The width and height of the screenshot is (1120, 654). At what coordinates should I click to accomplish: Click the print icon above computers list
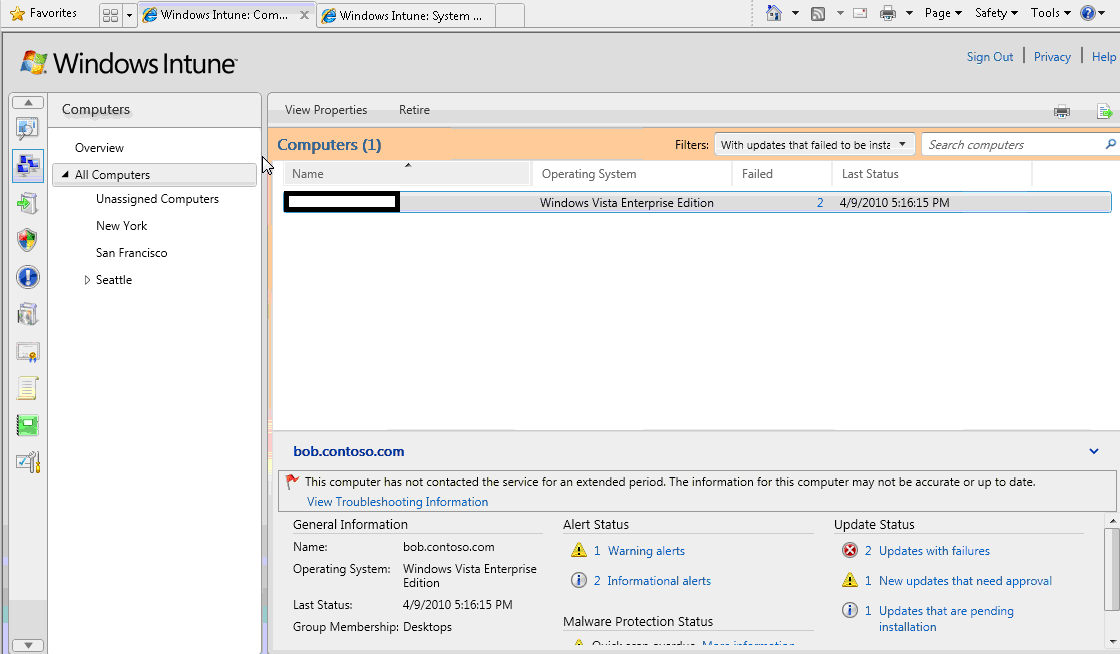[1062, 111]
